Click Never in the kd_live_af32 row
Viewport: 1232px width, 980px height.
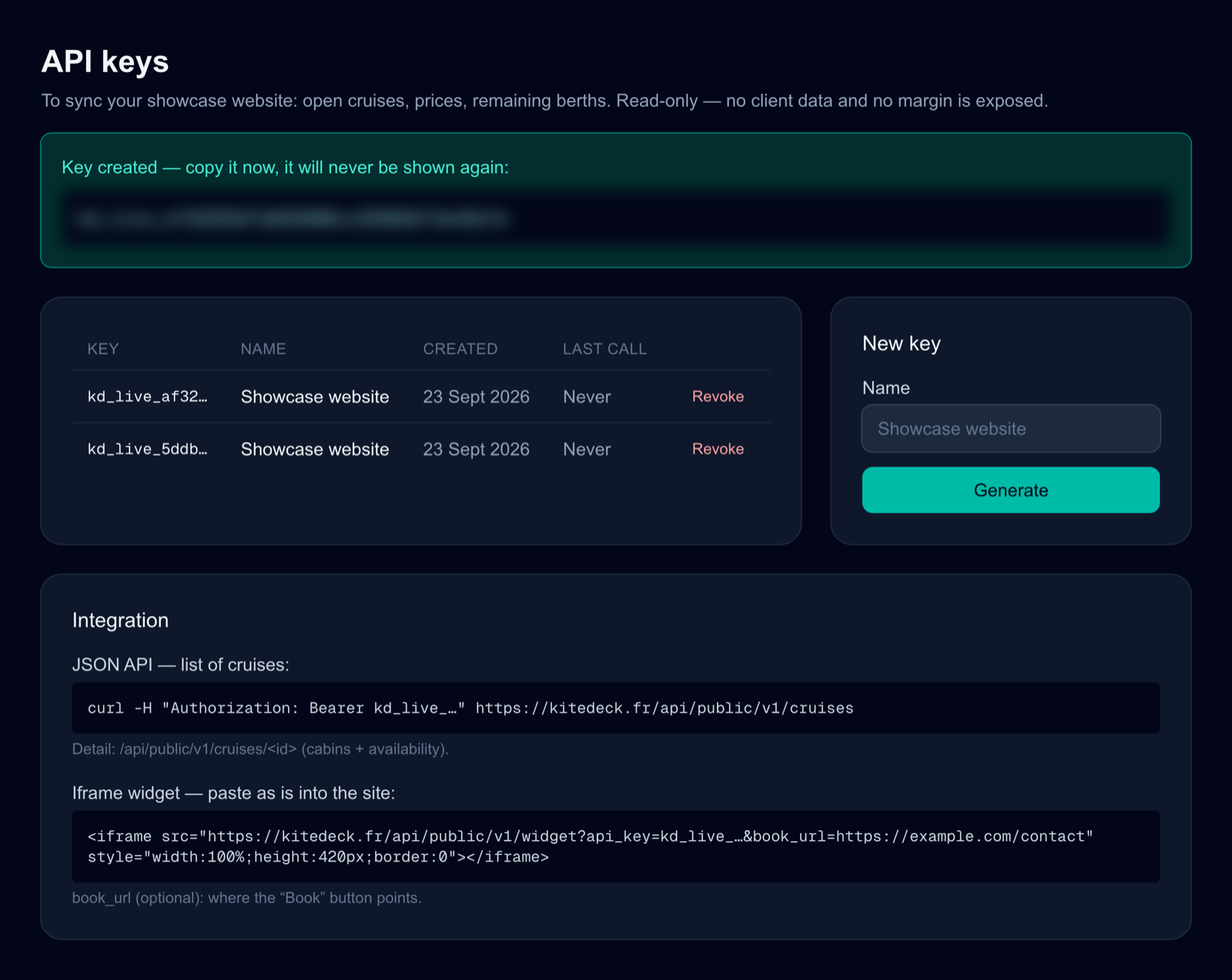coord(587,396)
